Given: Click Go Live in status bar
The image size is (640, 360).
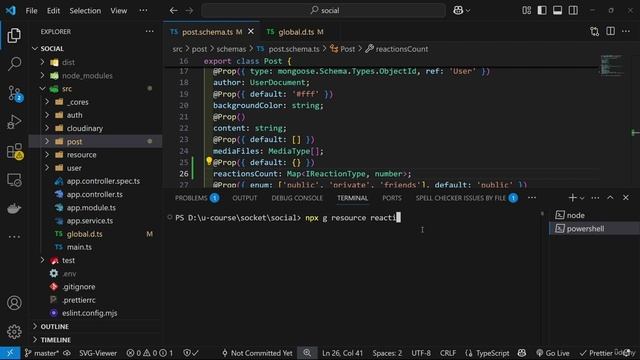Looking at the screenshot, I should pos(553,353).
